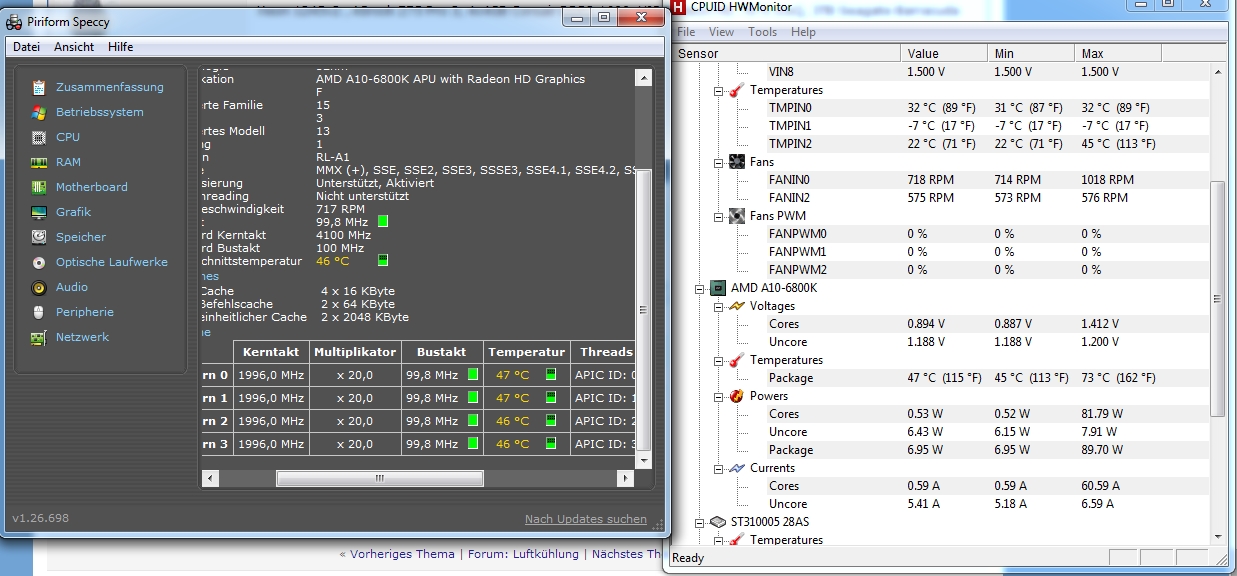The width and height of the screenshot is (1237, 576).
Task: Click the Currents wave icon
Action: (736, 468)
